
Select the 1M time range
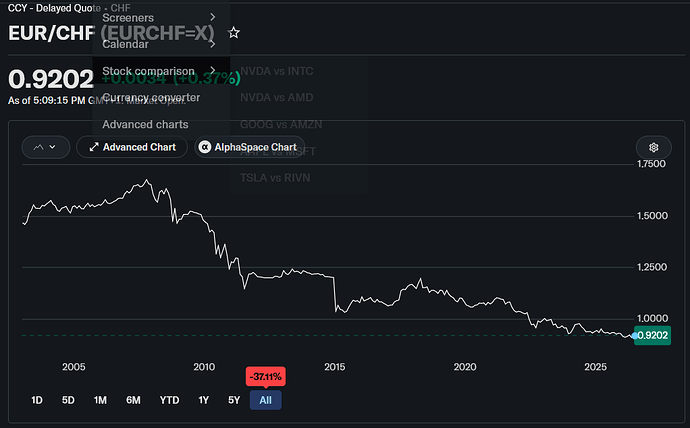(100, 400)
